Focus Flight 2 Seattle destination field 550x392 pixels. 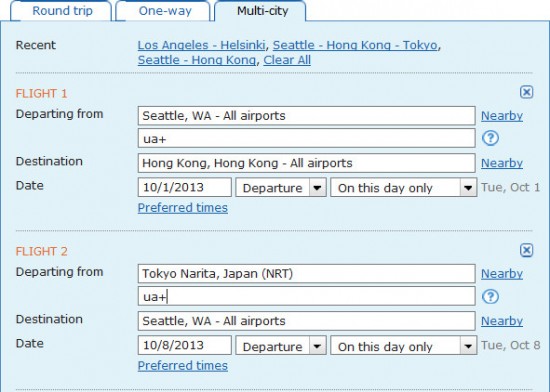(x=307, y=321)
